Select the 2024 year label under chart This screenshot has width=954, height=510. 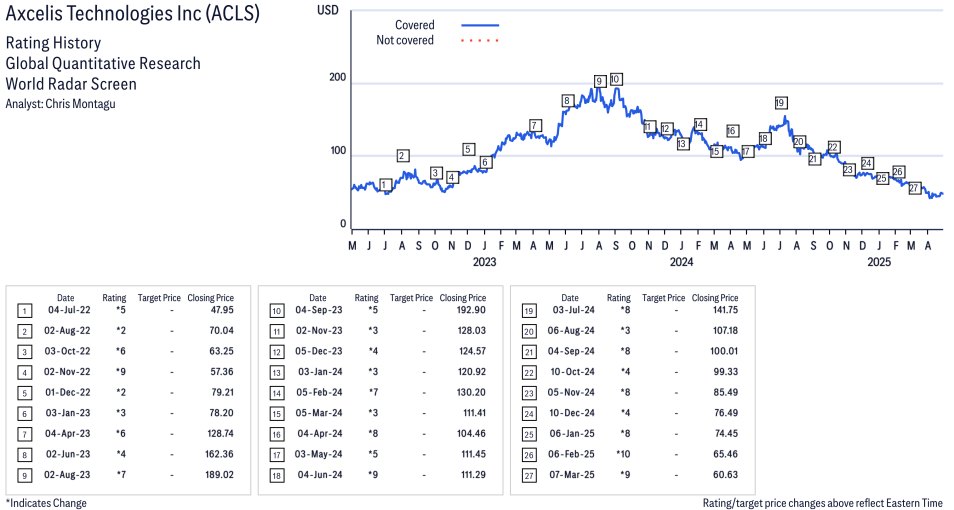pyautogui.click(x=681, y=262)
